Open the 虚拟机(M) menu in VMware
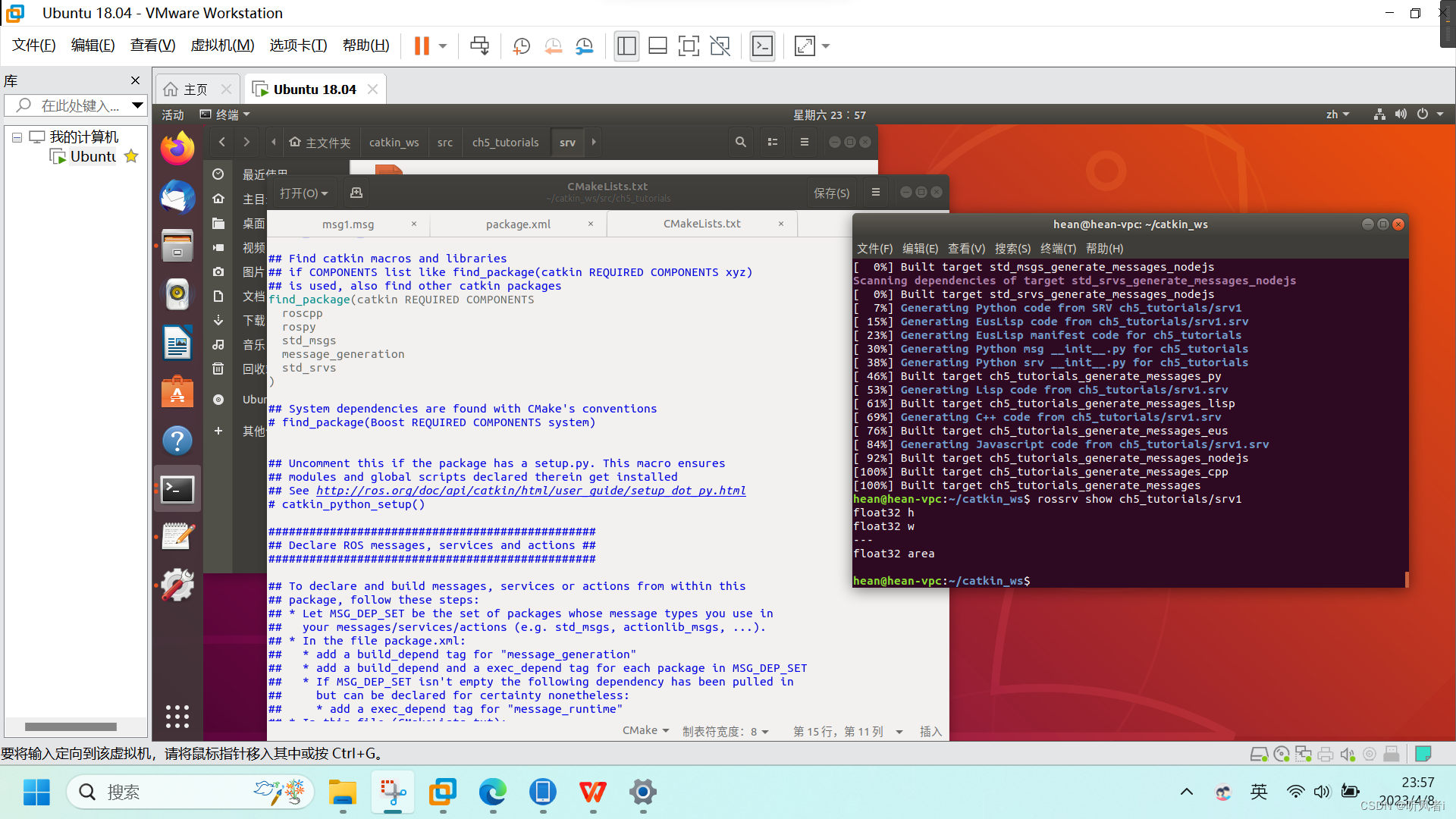The width and height of the screenshot is (1456, 819). point(223,46)
